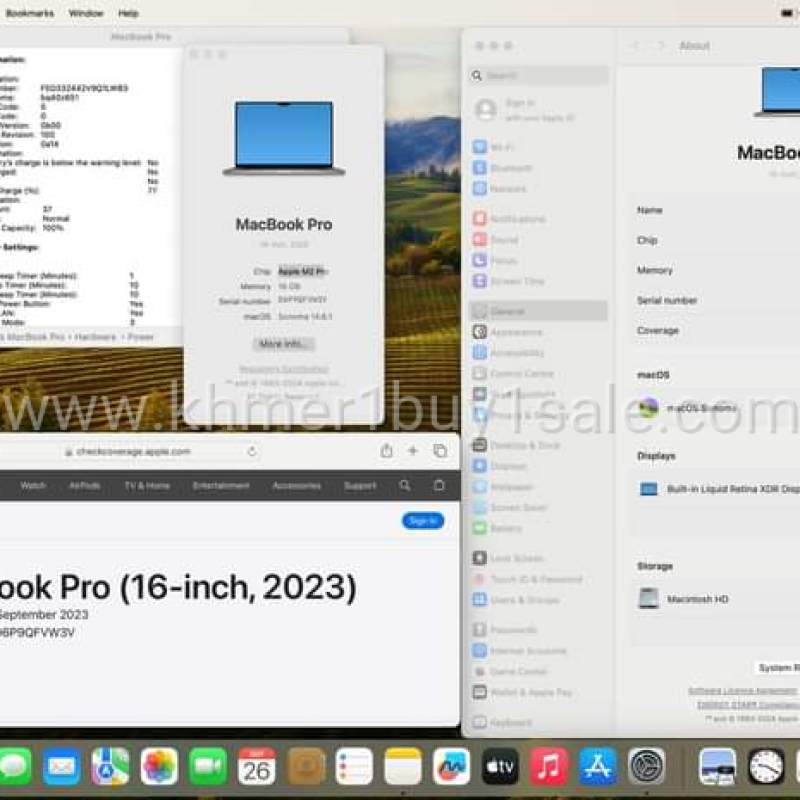Click TV & Home in Apple navigation
Screen dimensions: 800x800
(147, 485)
